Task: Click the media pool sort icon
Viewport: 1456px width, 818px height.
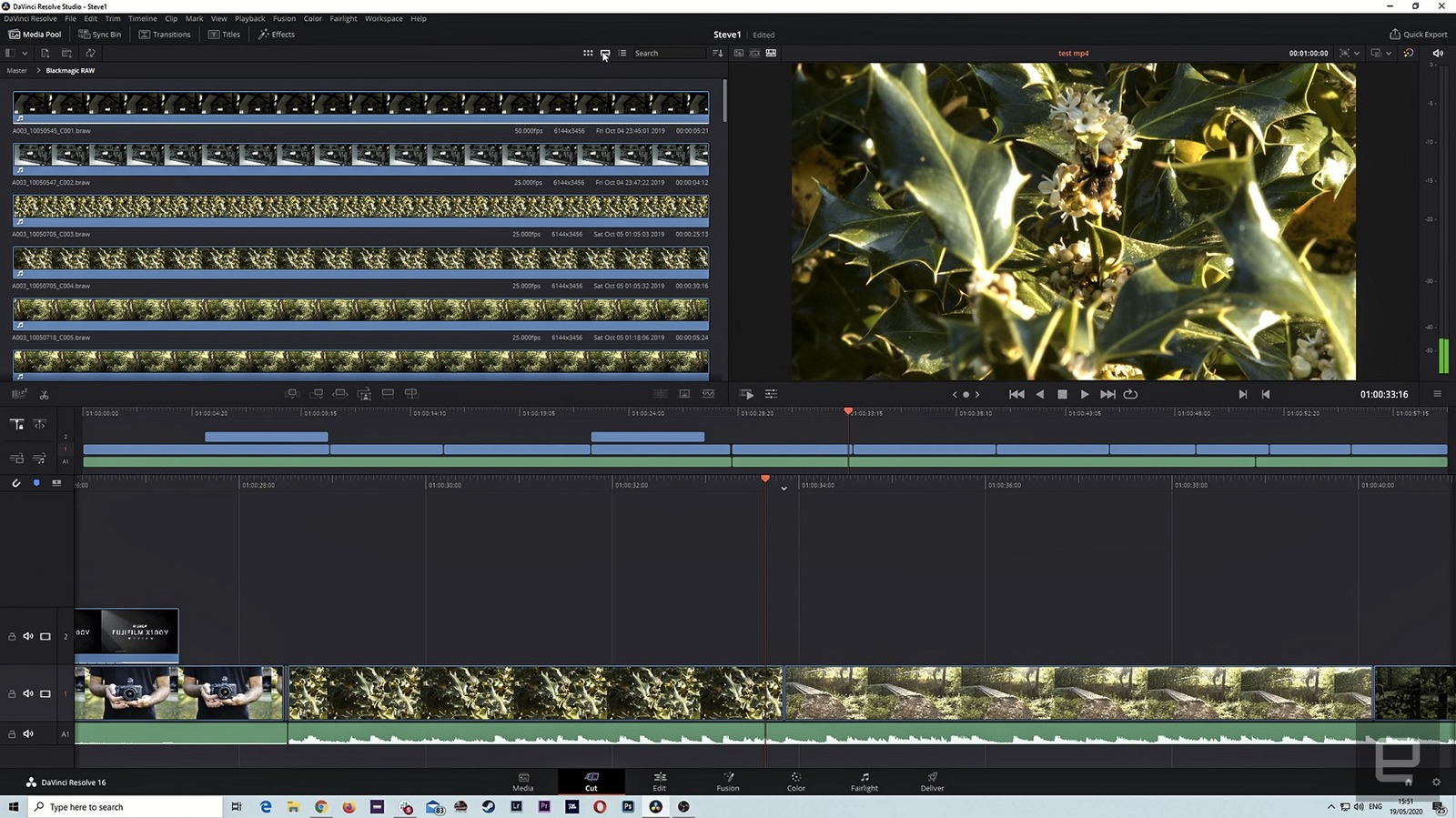Action: tap(718, 54)
